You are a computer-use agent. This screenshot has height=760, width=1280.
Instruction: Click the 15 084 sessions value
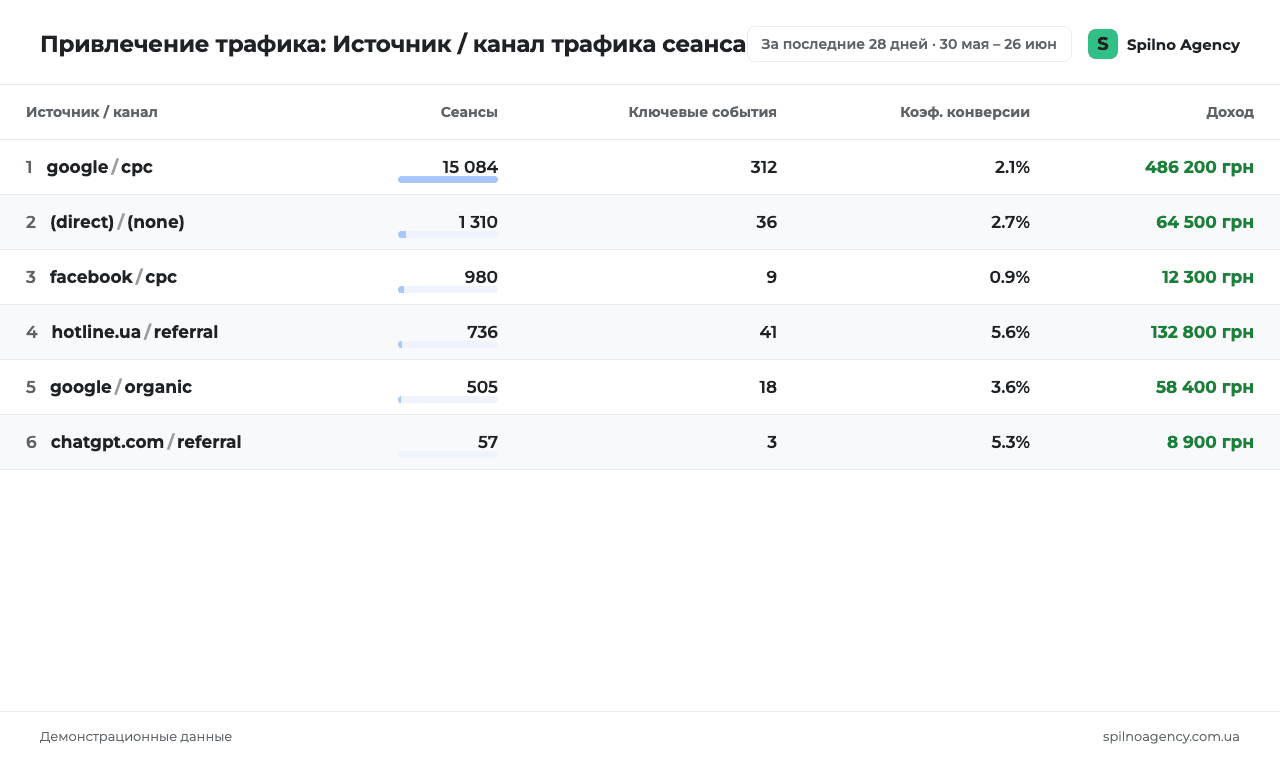point(470,167)
